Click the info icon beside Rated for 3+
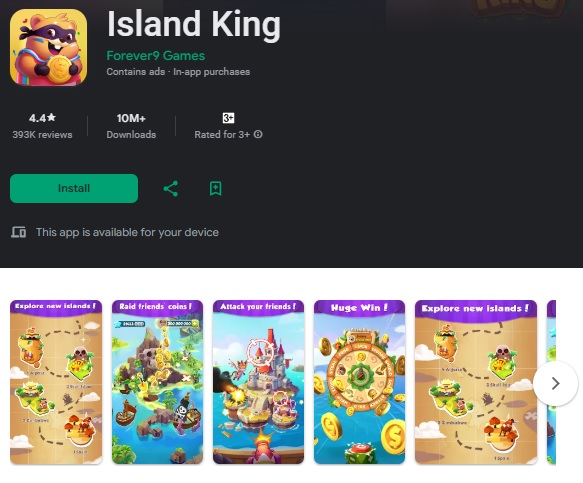The image size is (583, 483). click(x=258, y=134)
